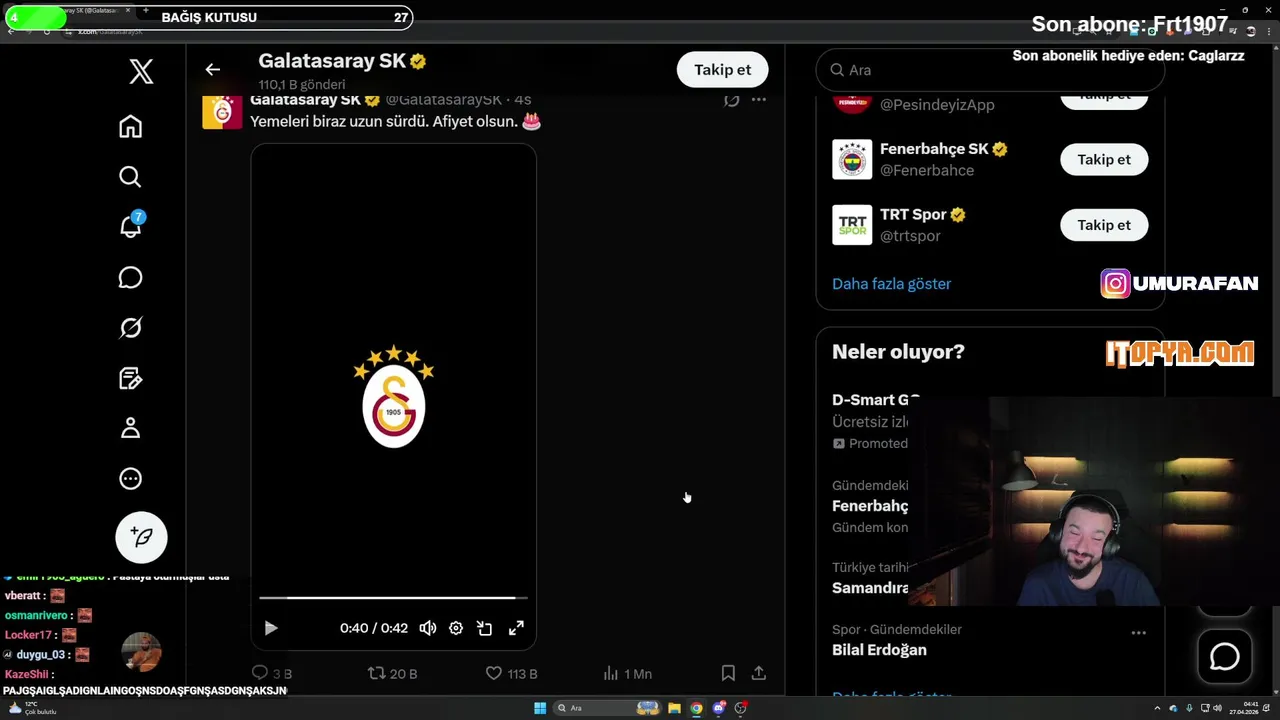Follow TRT Spor with Takip et
The width and height of the screenshot is (1280, 720).
(x=1104, y=225)
